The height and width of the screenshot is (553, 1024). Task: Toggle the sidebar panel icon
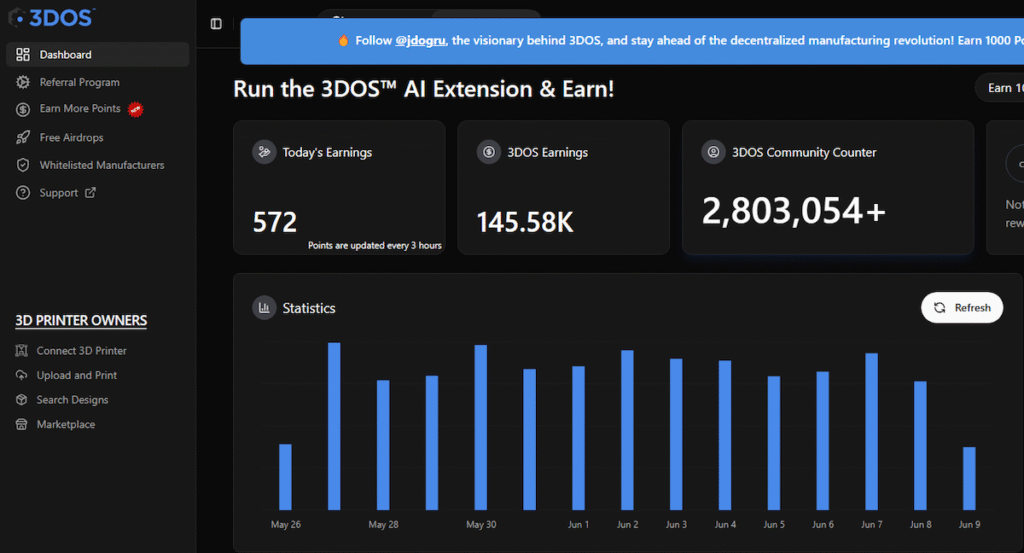pyautogui.click(x=216, y=24)
